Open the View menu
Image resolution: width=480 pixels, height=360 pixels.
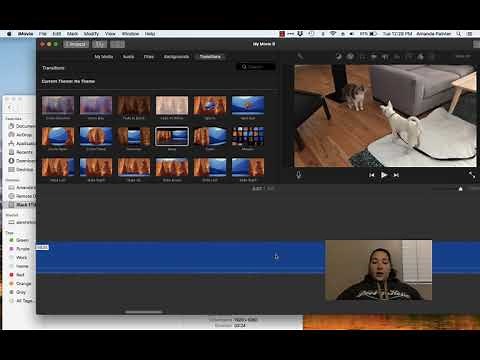(x=110, y=34)
